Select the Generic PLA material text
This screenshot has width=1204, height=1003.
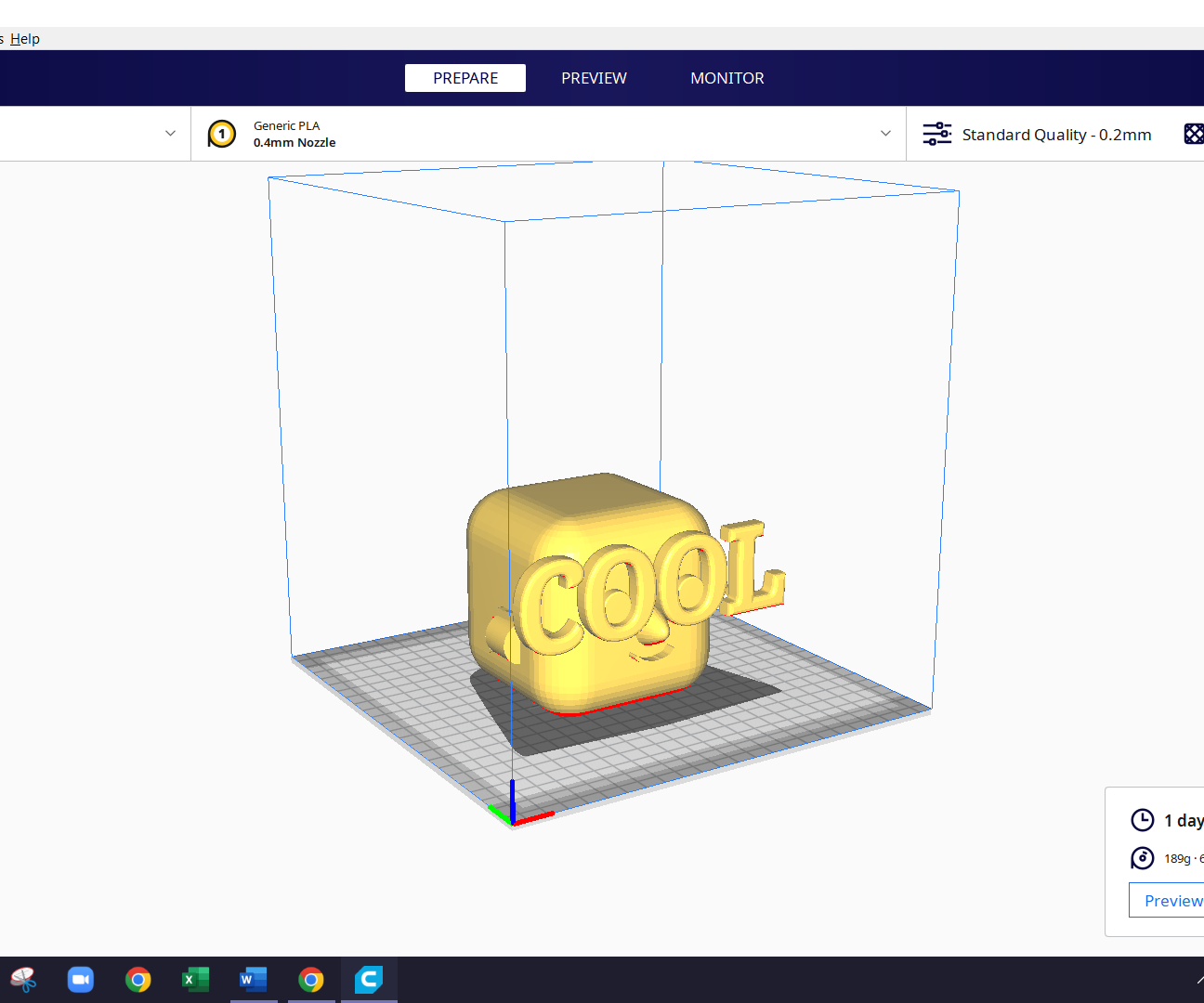[x=286, y=125]
